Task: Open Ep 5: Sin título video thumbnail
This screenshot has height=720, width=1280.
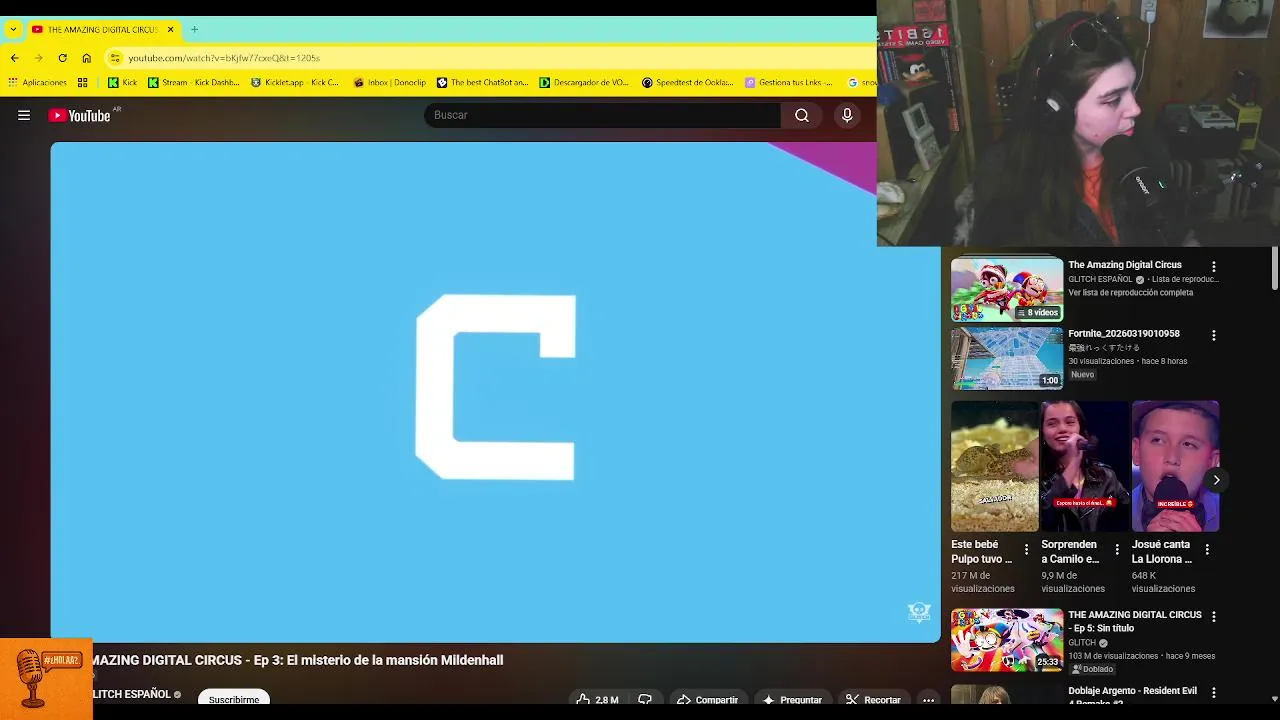Action: coord(1007,640)
